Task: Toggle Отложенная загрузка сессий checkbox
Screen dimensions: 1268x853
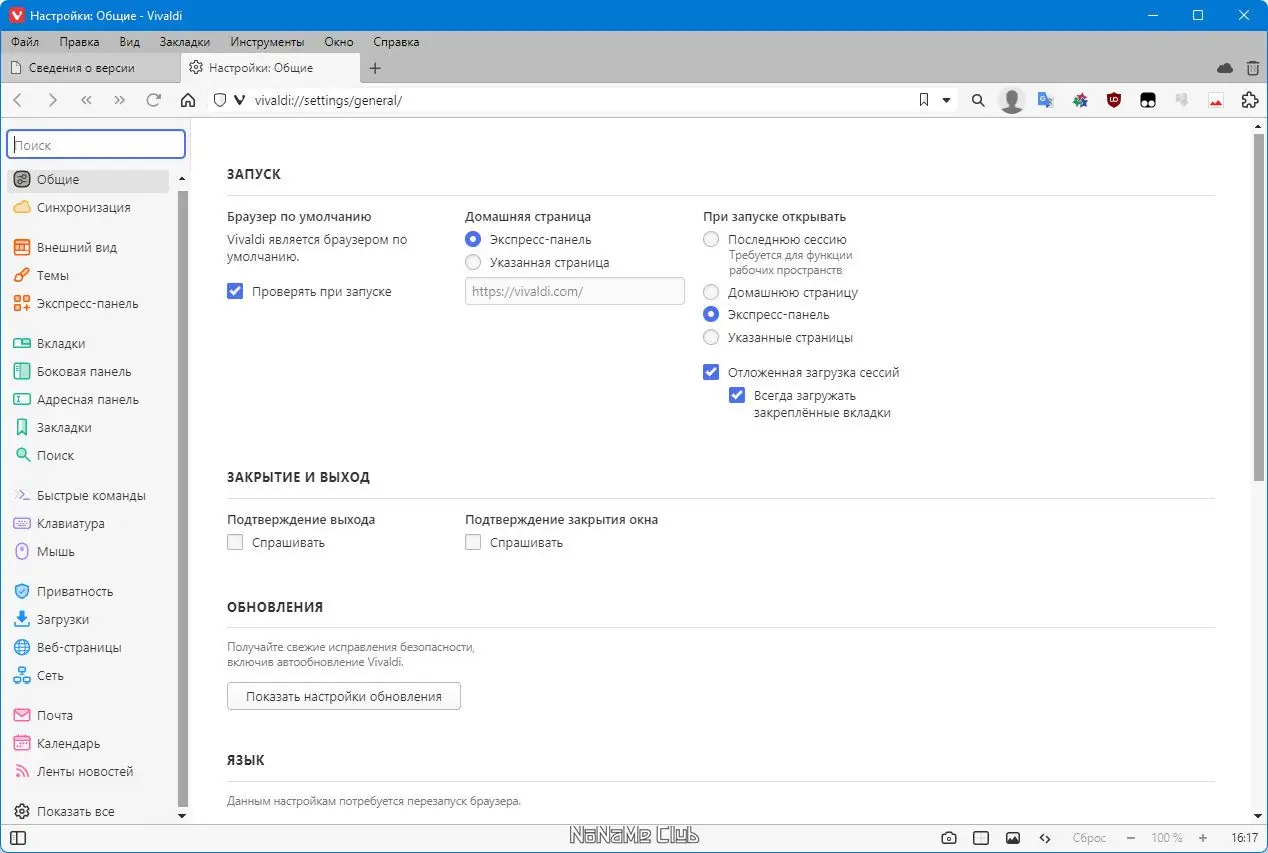Action: pyautogui.click(x=711, y=372)
